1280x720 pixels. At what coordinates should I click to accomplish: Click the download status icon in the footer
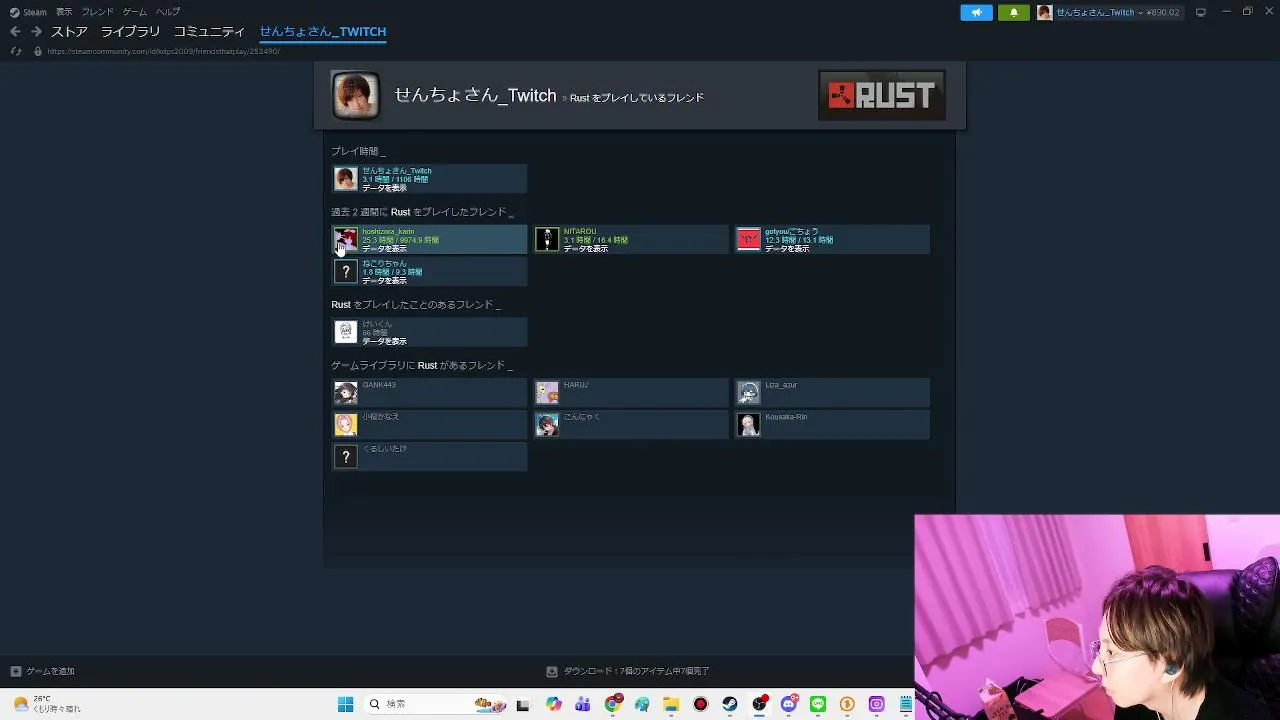552,671
